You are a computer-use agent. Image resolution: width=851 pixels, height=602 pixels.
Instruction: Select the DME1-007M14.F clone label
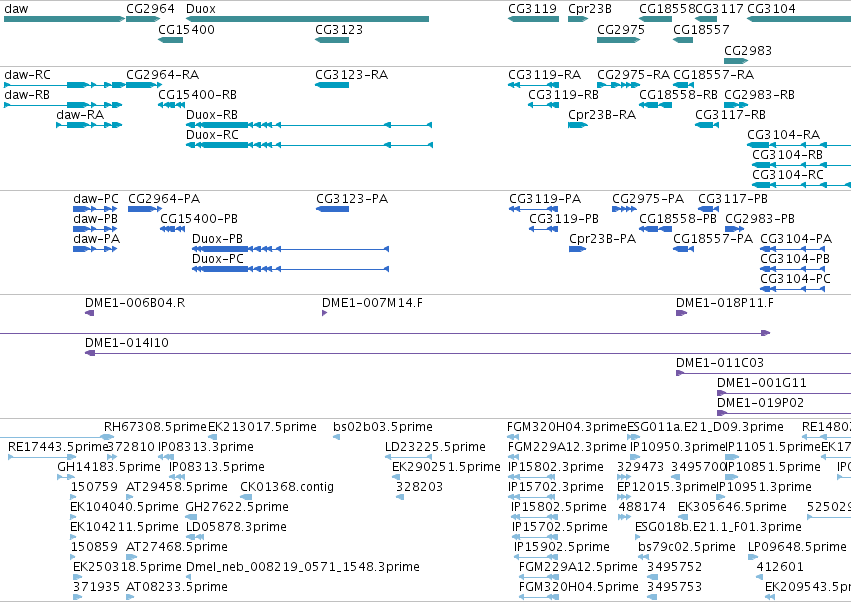(372, 303)
